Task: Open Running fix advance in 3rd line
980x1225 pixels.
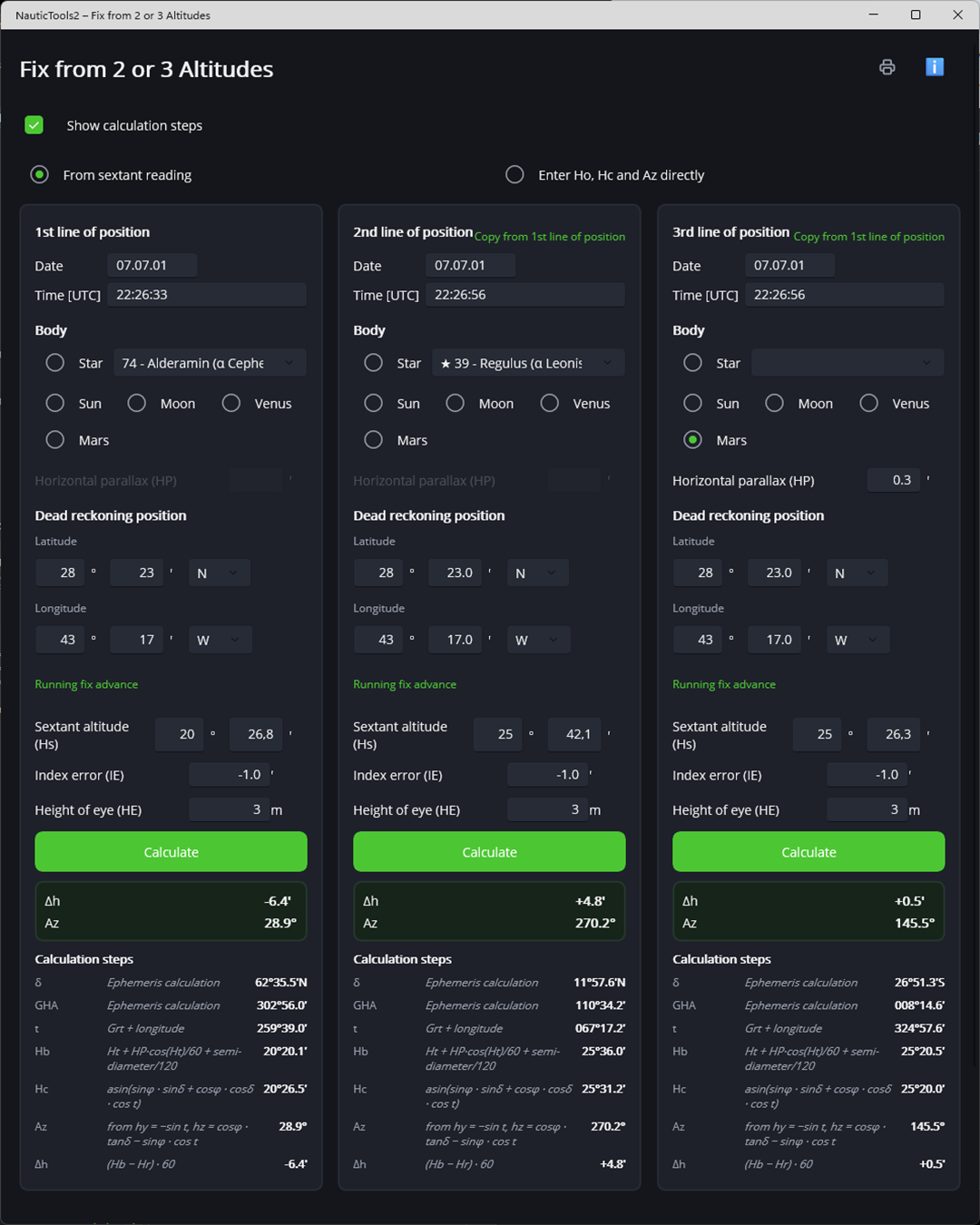Action: coord(724,684)
